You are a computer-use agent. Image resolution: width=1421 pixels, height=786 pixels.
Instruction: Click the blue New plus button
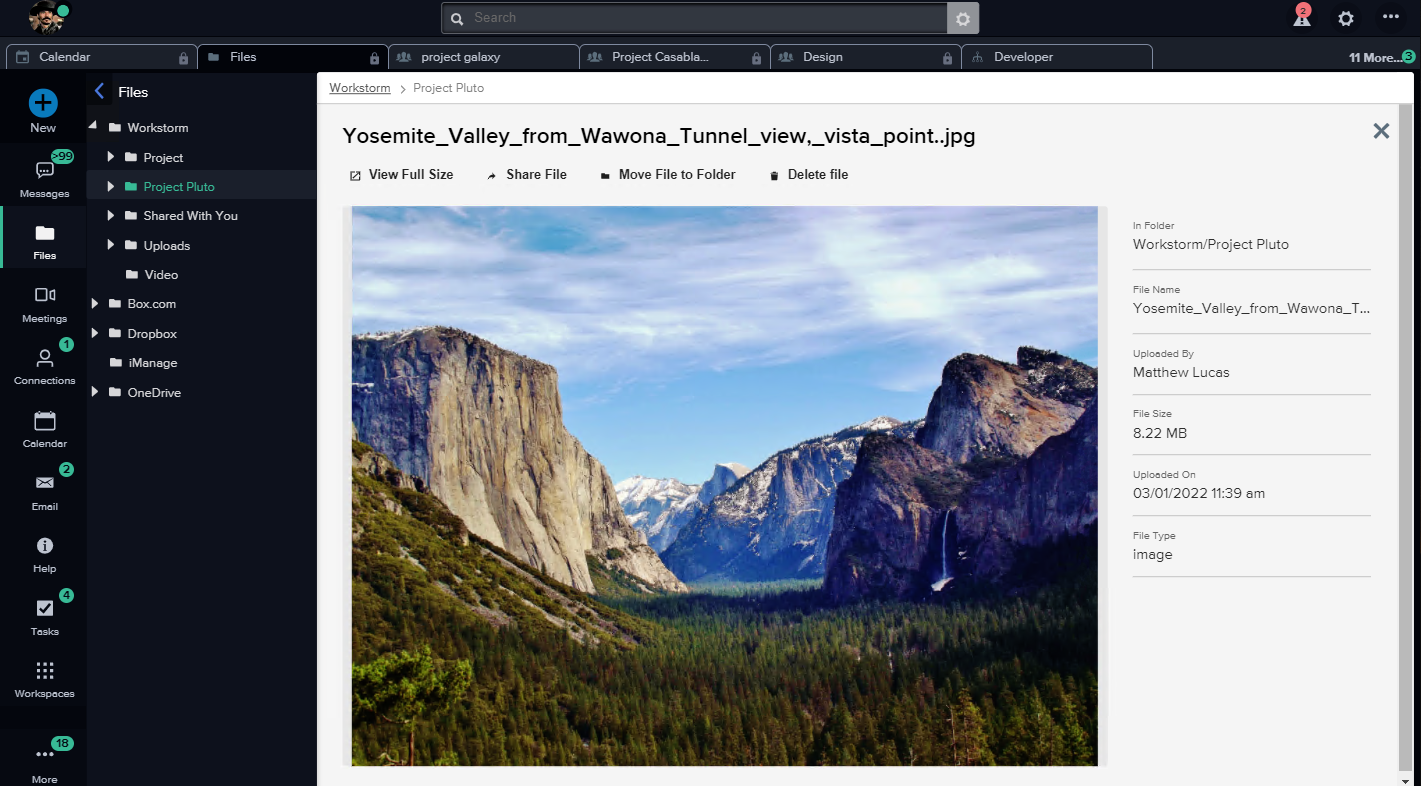[43, 102]
